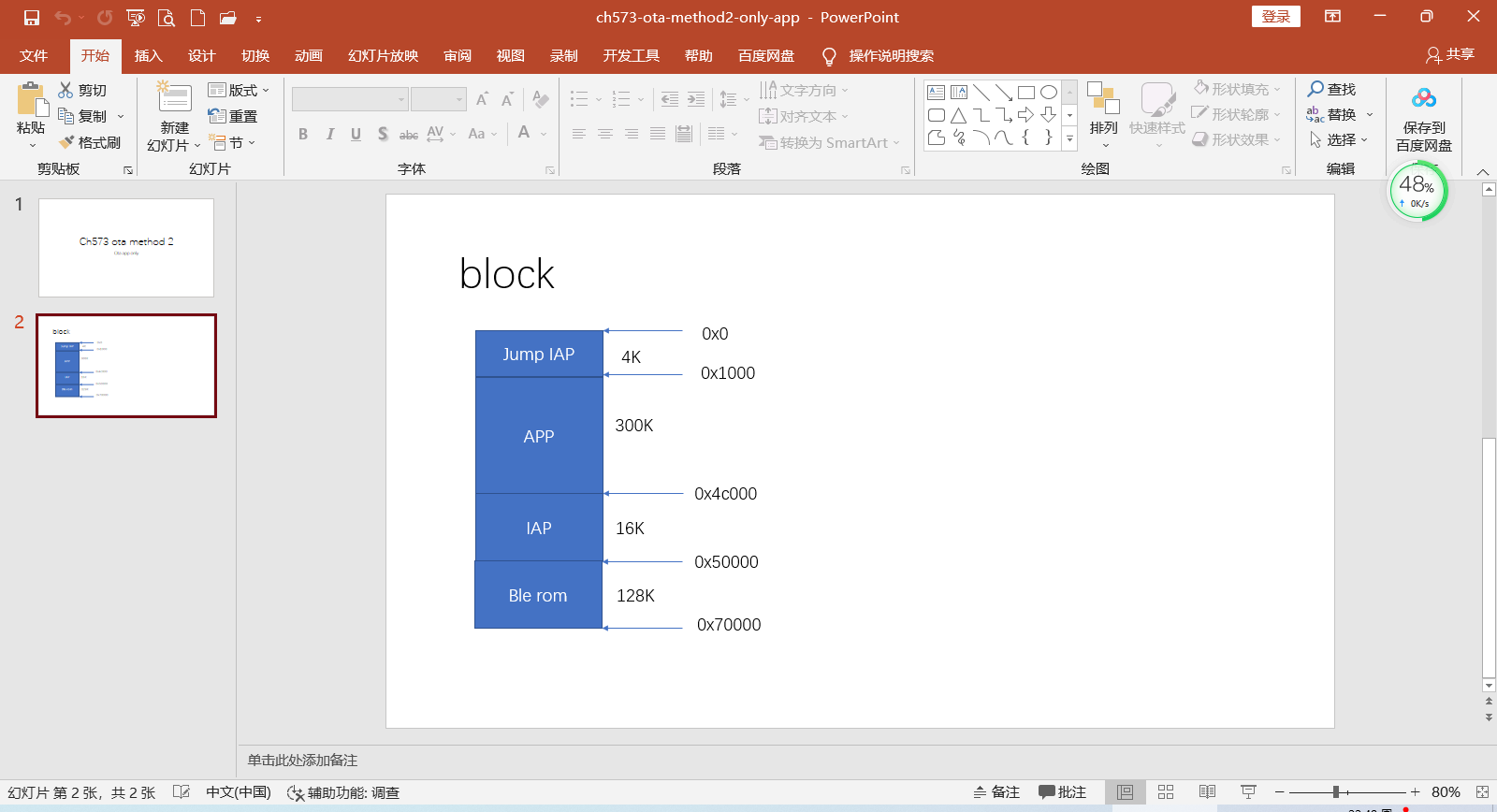The width and height of the screenshot is (1497, 812).
Task: Open the Layout (版式) dropdown
Action: [239, 90]
